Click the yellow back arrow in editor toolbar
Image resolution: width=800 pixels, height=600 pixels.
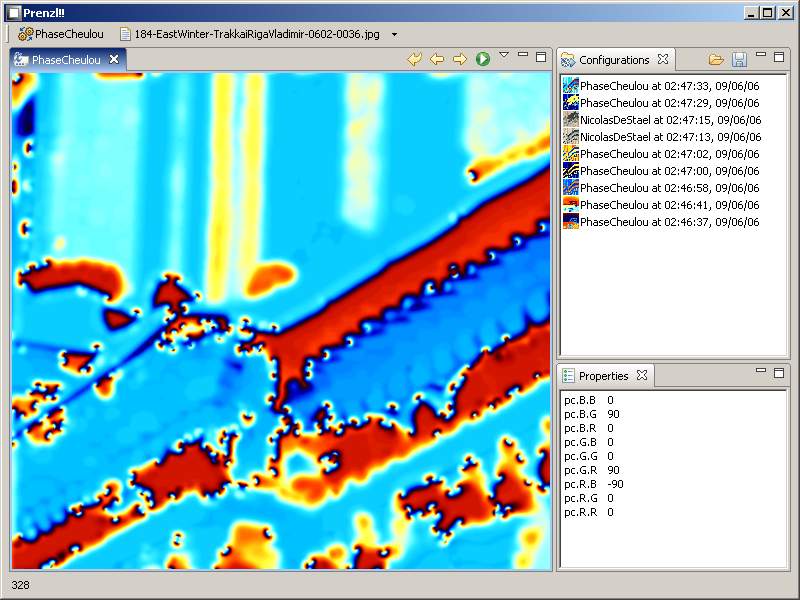[437, 60]
